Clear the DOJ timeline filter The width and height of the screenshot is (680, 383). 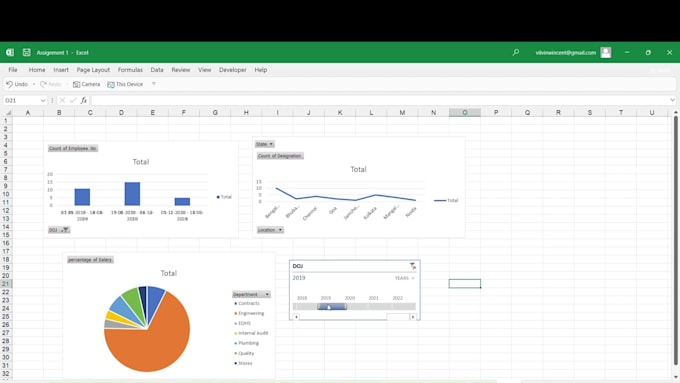[x=412, y=266]
